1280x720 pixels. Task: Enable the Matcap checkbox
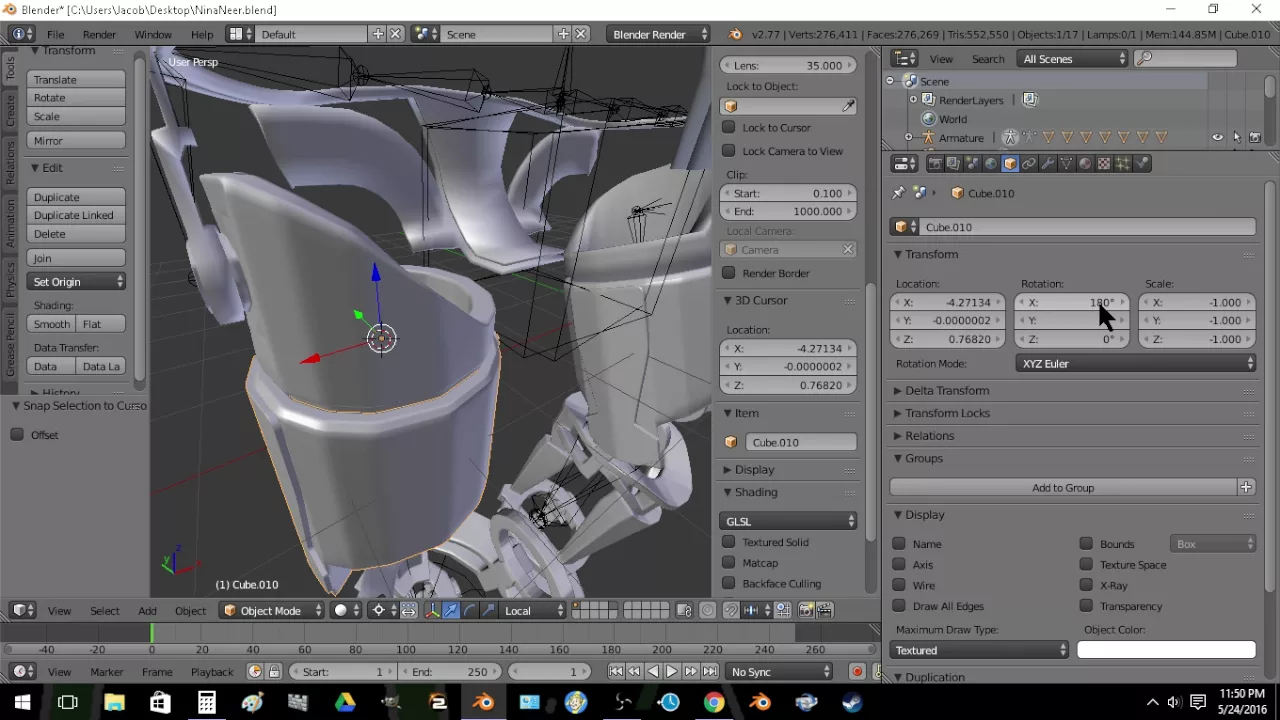coord(729,563)
